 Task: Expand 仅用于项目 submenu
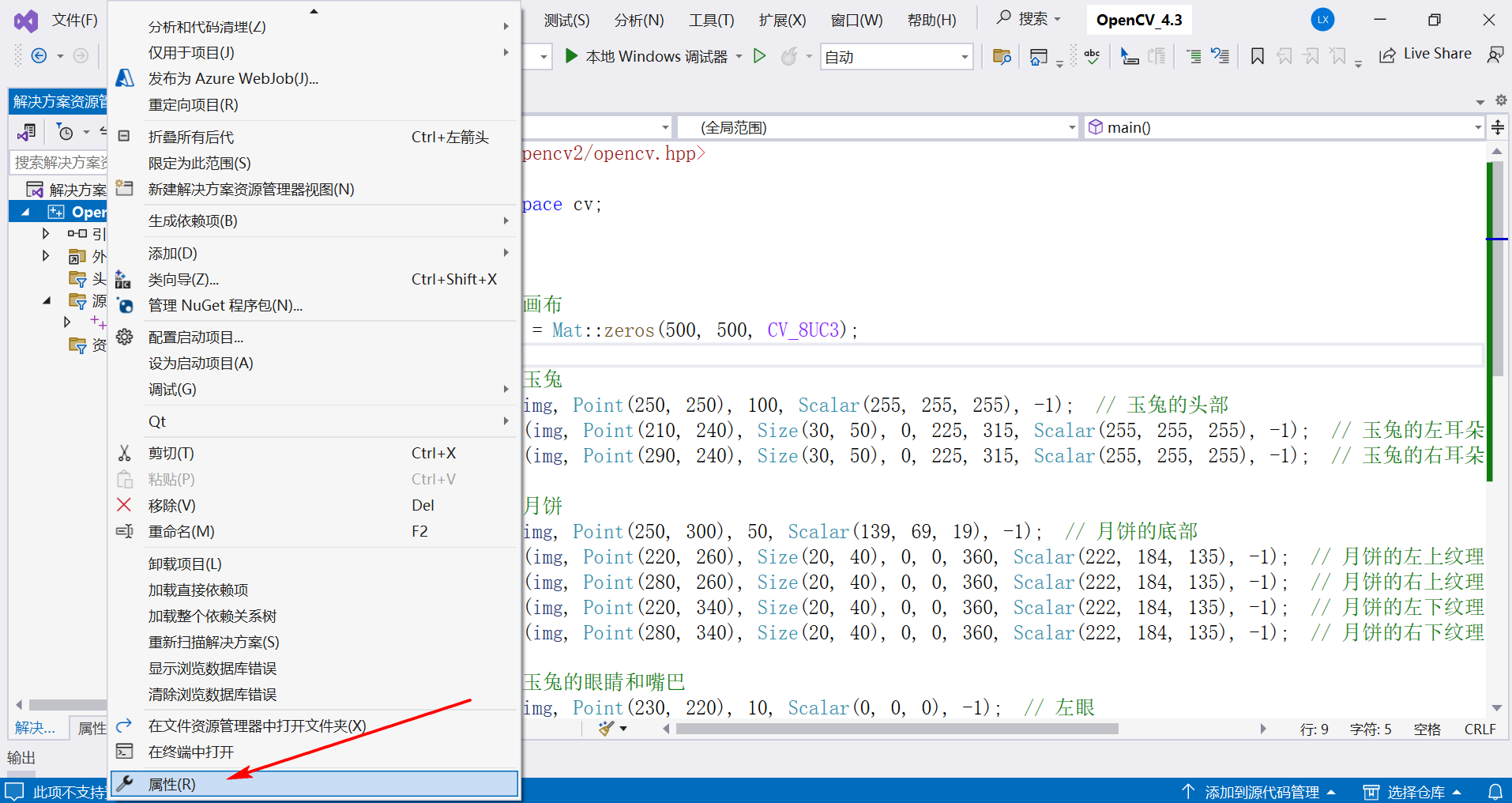[314, 52]
